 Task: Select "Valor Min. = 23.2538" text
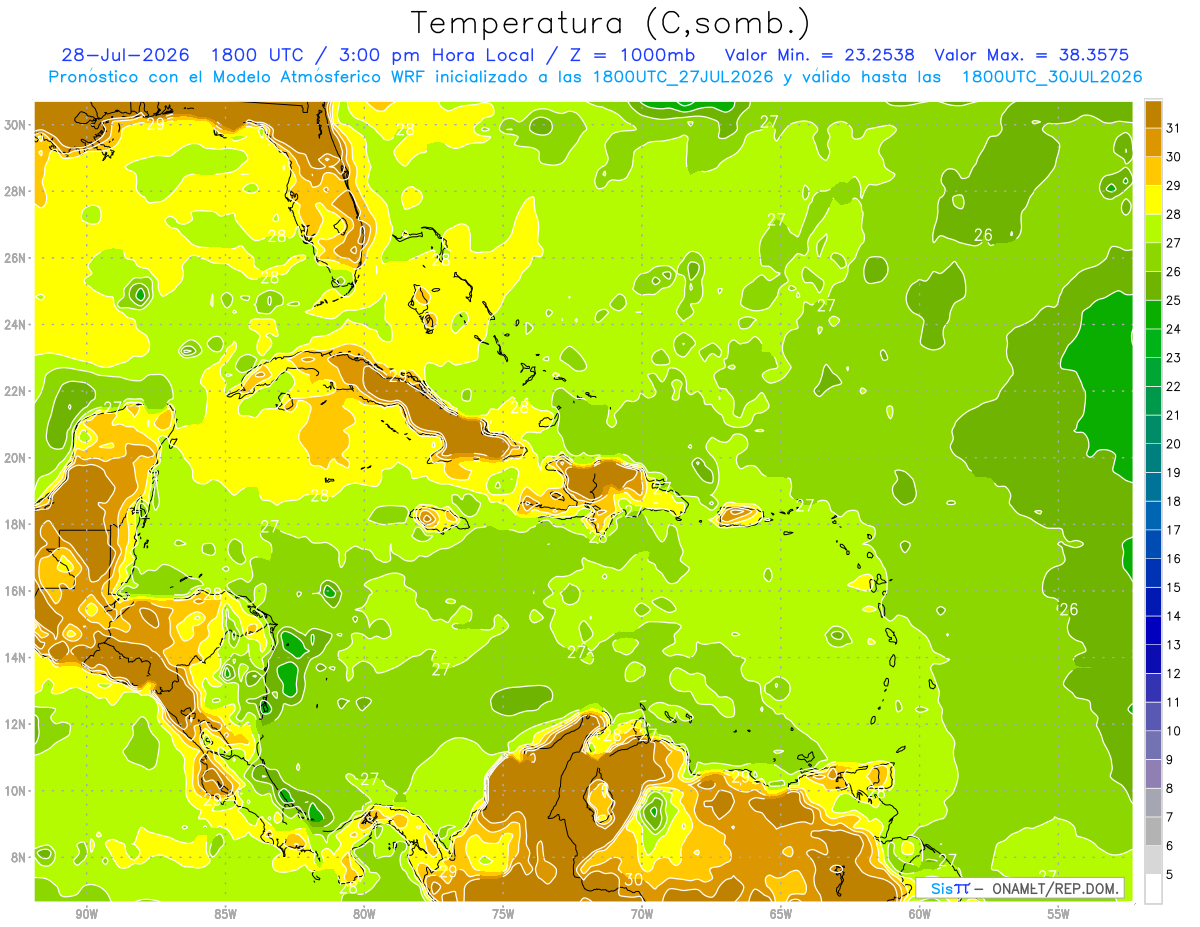[x=819, y=55]
